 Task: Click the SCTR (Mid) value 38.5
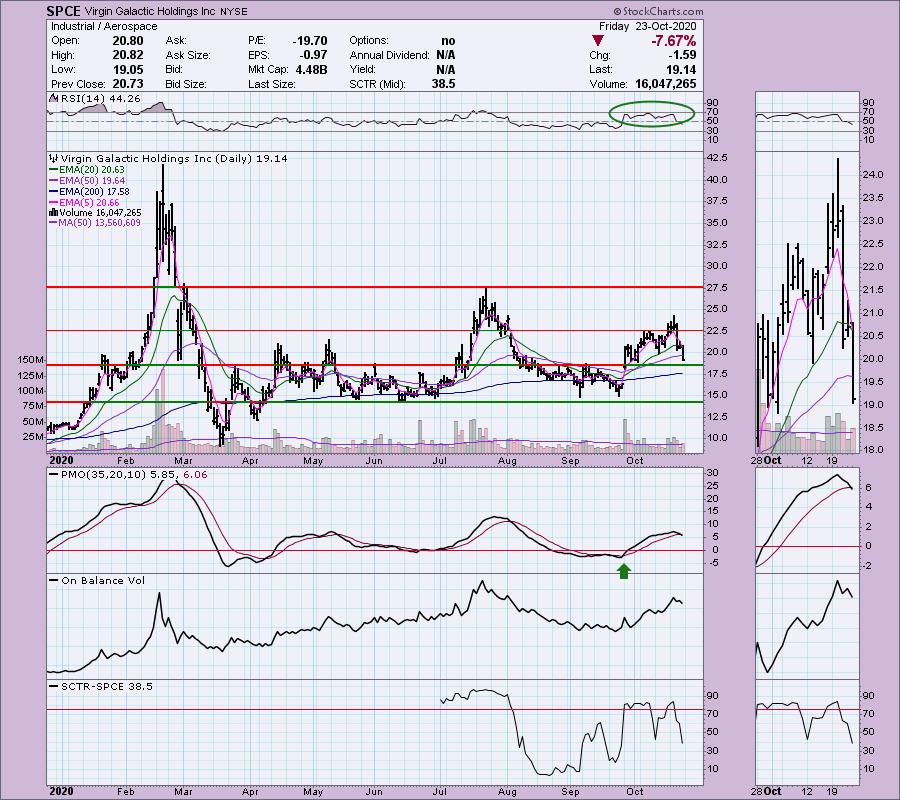pyautogui.click(x=444, y=84)
